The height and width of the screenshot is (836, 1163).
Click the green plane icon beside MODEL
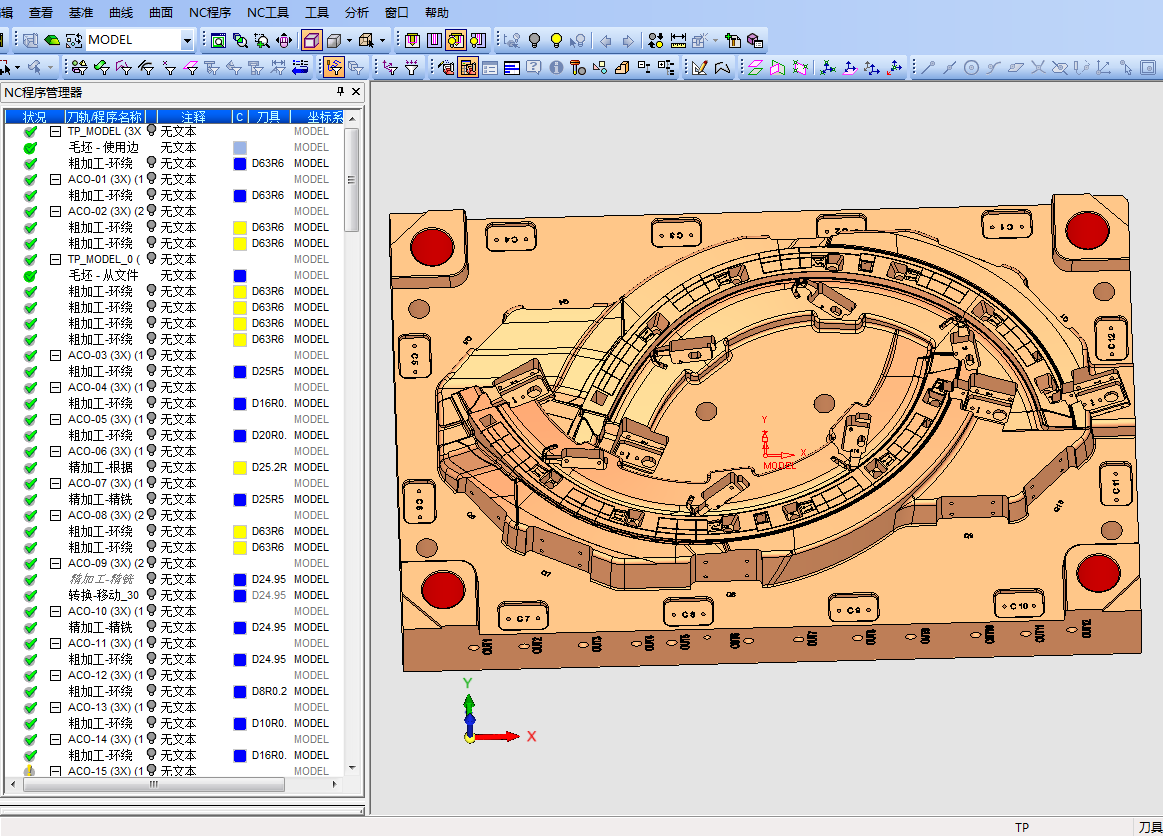click(51, 41)
